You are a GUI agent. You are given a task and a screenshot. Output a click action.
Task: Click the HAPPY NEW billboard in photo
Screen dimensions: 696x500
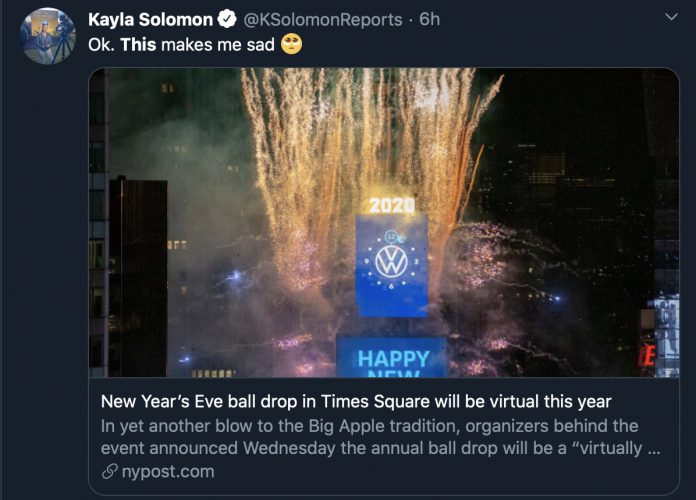[392, 358]
